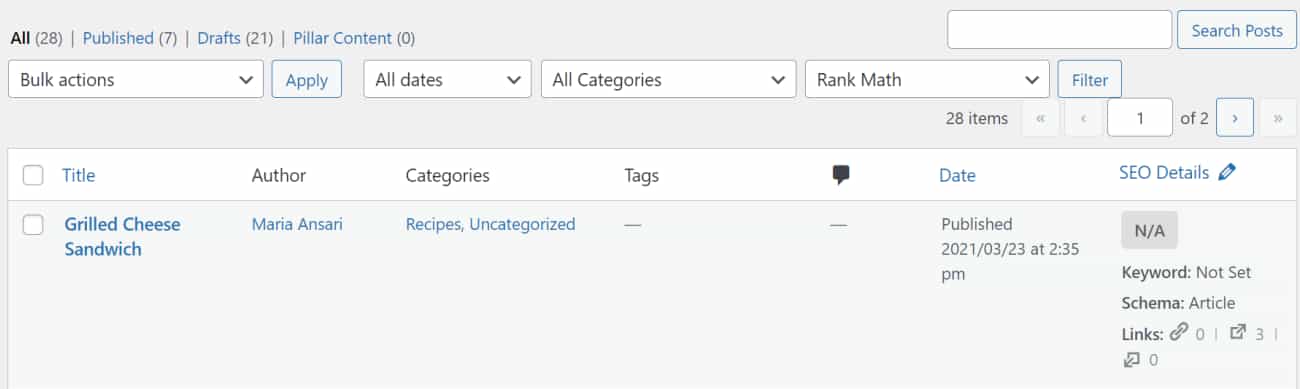Go to next page arrow
The image size is (1300, 389).
(x=1235, y=118)
